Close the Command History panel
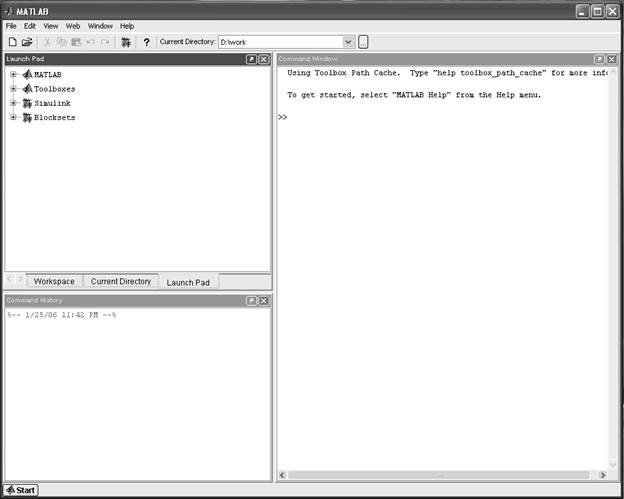The image size is (624, 499). tap(264, 300)
